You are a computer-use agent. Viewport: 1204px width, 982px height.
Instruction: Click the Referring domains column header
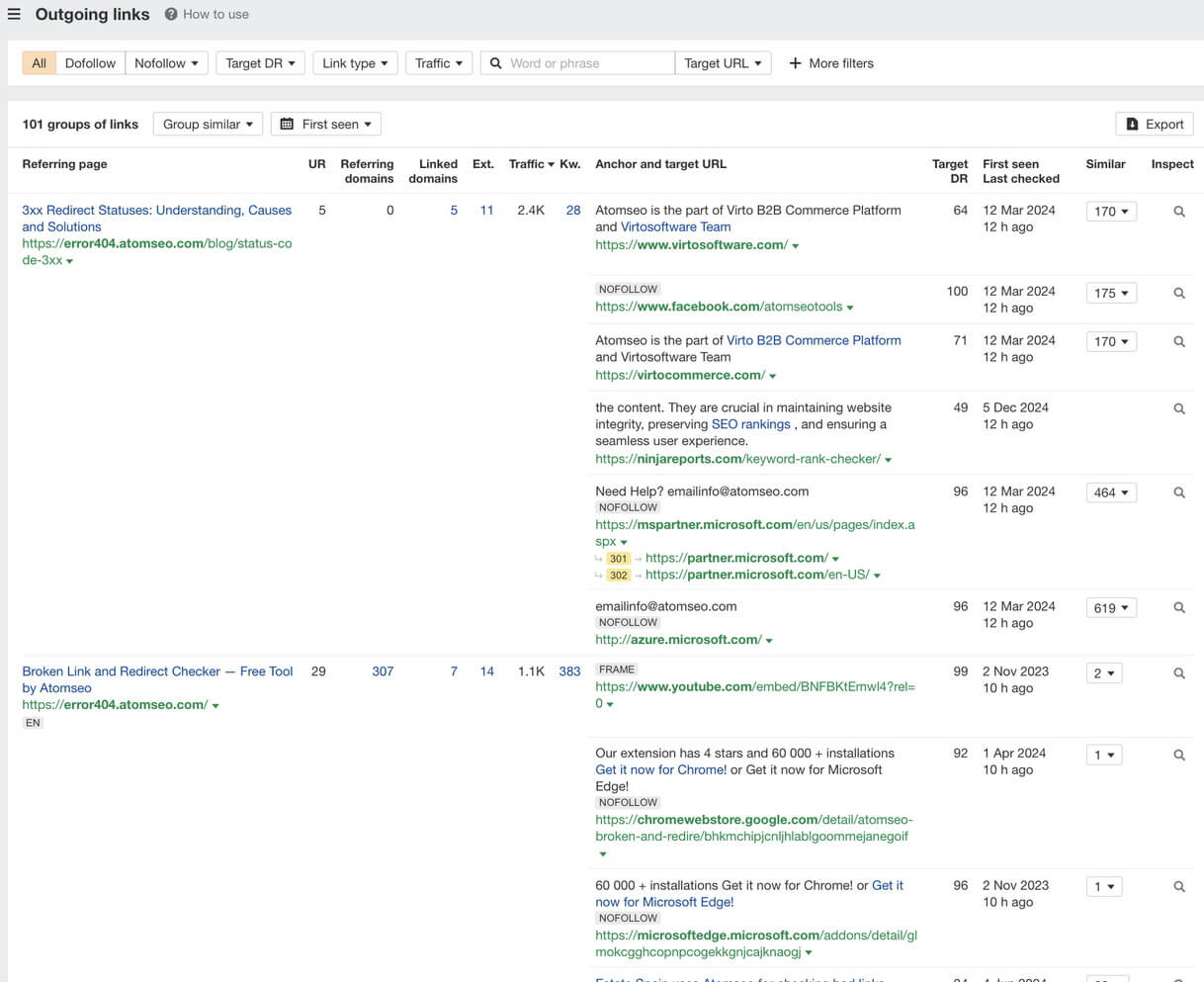pyautogui.click(x=367, y=171)
